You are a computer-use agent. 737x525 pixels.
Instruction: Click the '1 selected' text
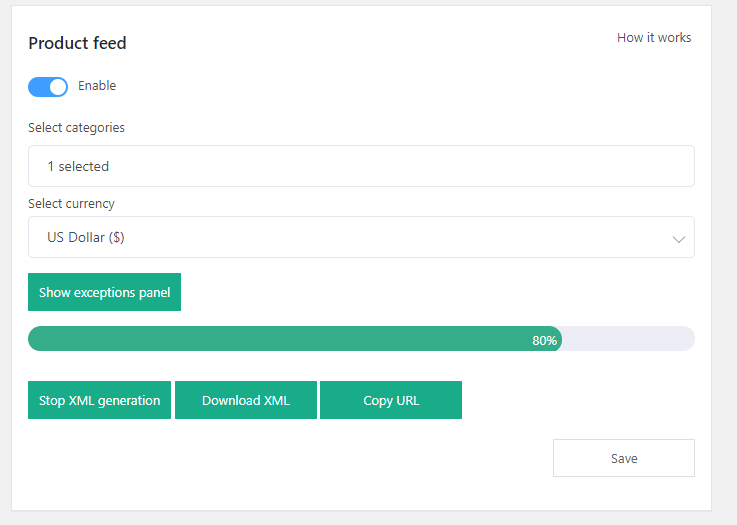78,166
